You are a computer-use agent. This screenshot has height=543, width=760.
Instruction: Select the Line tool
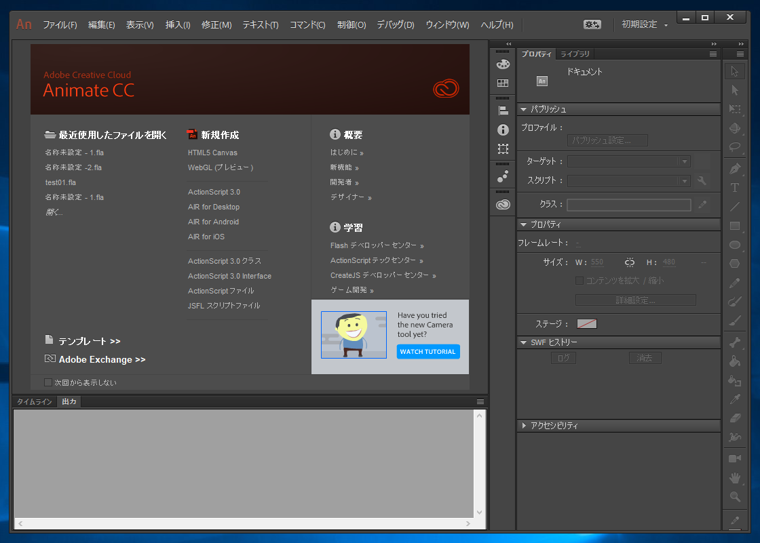point(735,207)
